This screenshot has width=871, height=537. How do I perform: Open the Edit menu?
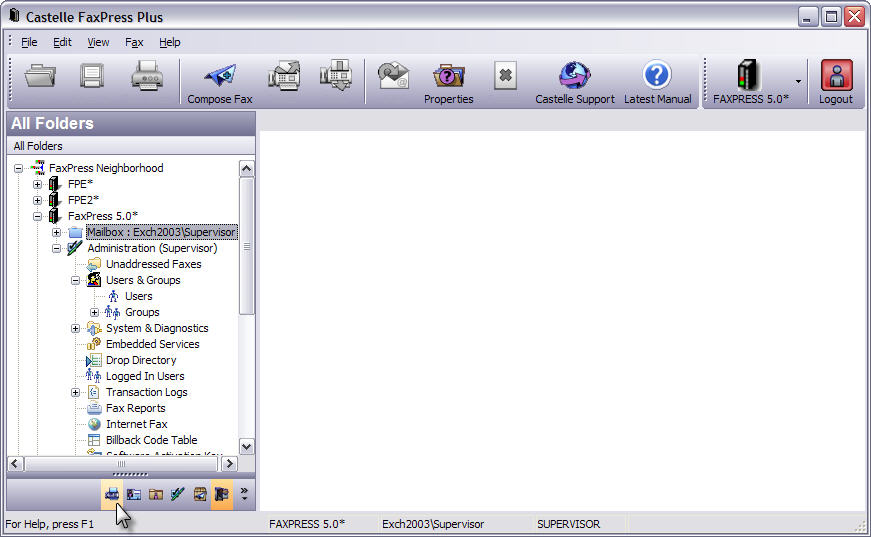[62, 42]
